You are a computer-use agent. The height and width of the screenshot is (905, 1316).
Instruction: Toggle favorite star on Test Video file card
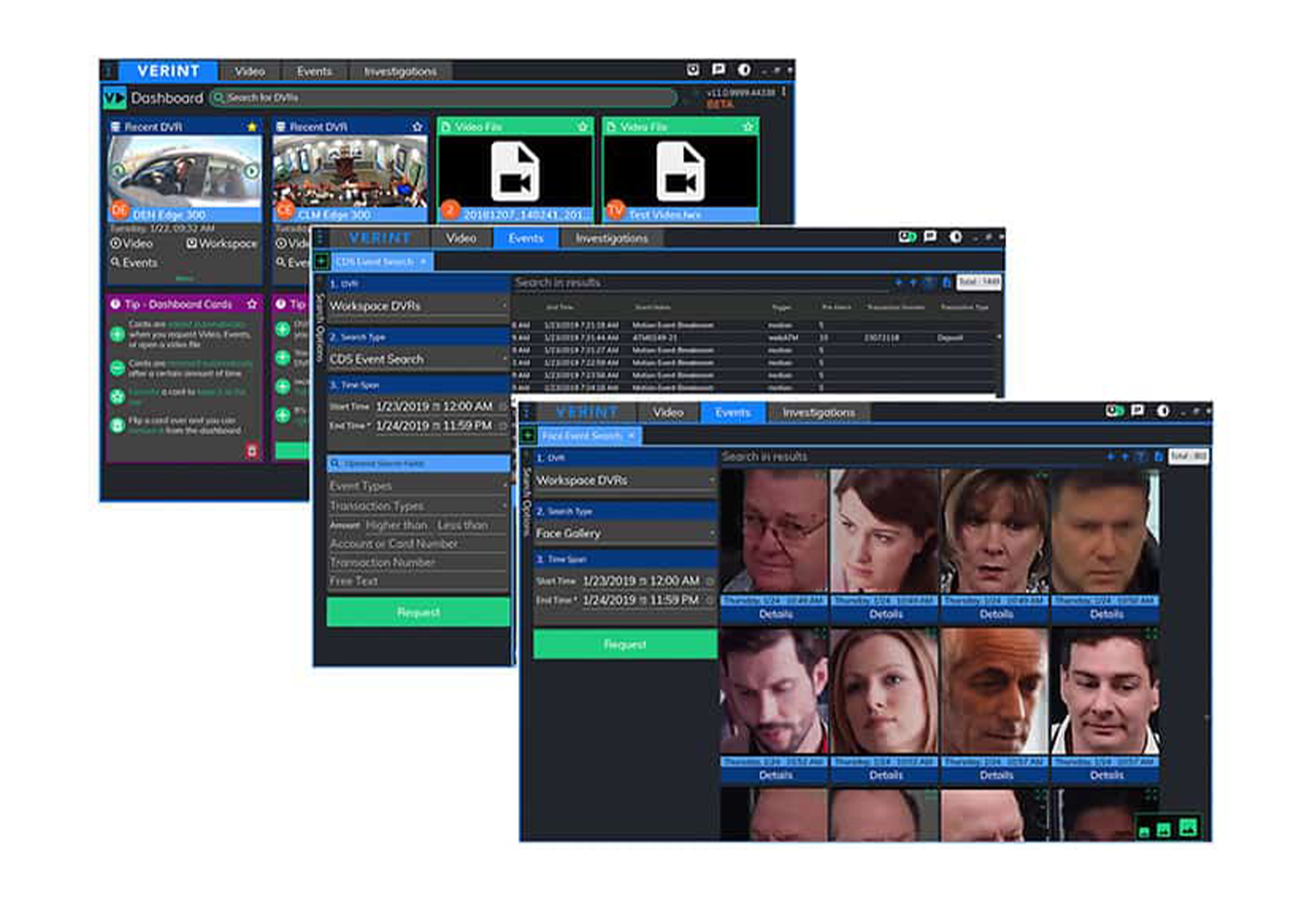(x=748, y=127)
